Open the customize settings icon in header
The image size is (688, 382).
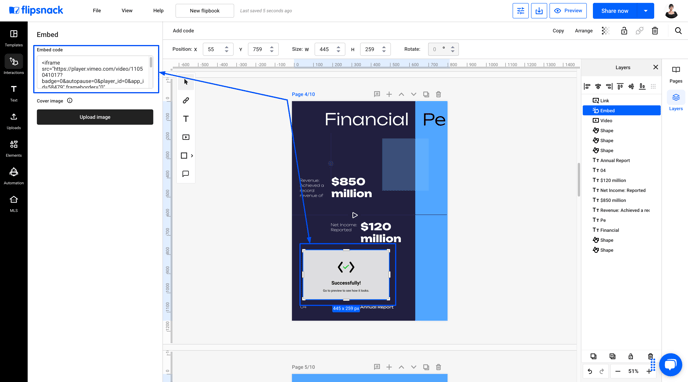pos(520,11)
